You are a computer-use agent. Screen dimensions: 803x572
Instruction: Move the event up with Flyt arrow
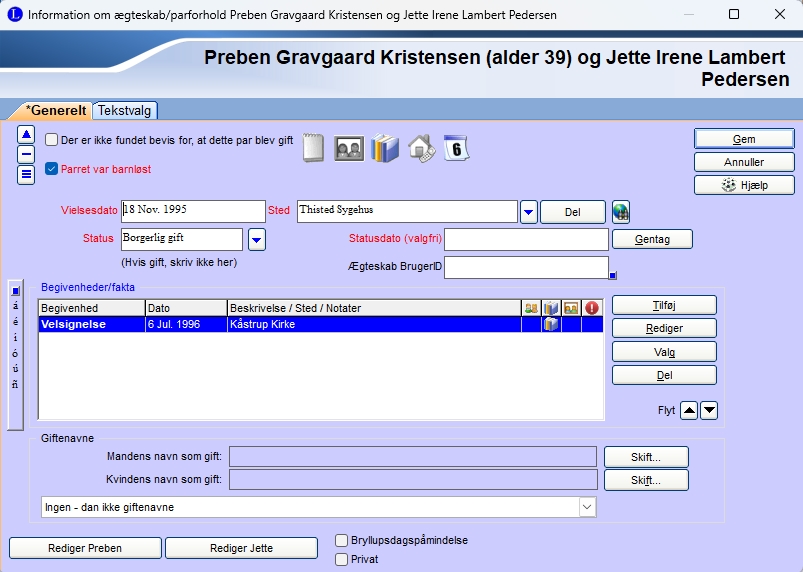click(x=691, y=410)
